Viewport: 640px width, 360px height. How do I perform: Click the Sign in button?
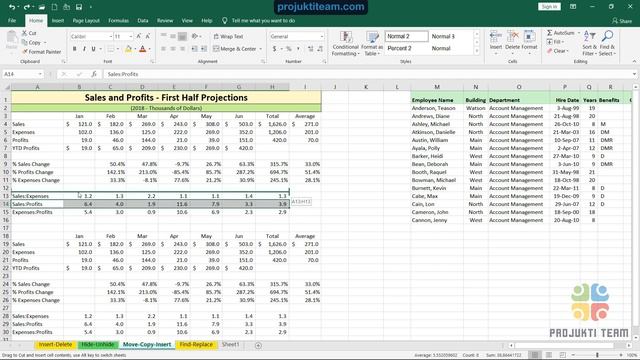click(549, 7)
